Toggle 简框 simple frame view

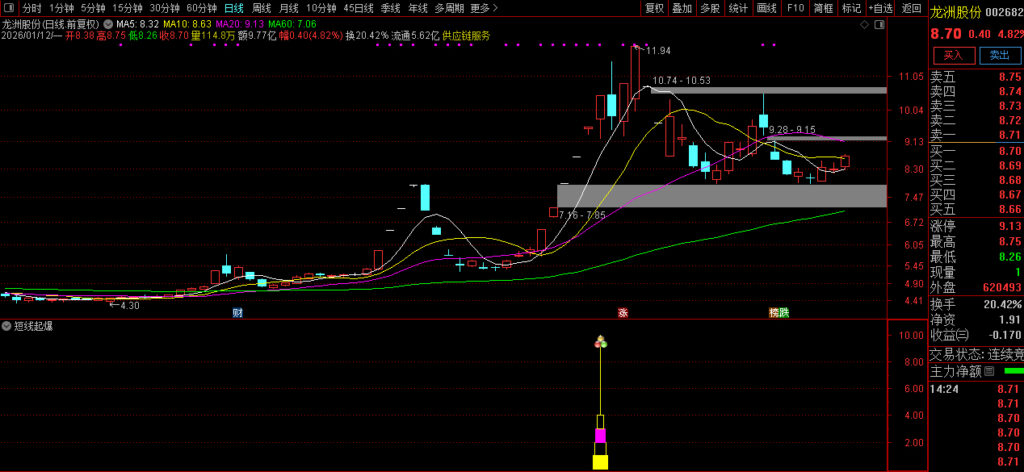823,7
